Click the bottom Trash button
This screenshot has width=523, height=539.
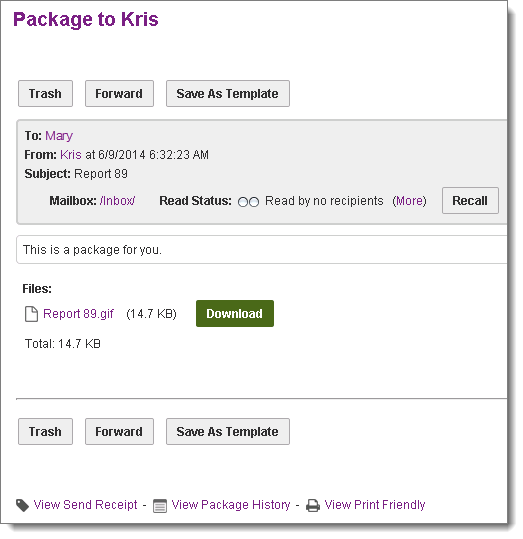point(45,431)
